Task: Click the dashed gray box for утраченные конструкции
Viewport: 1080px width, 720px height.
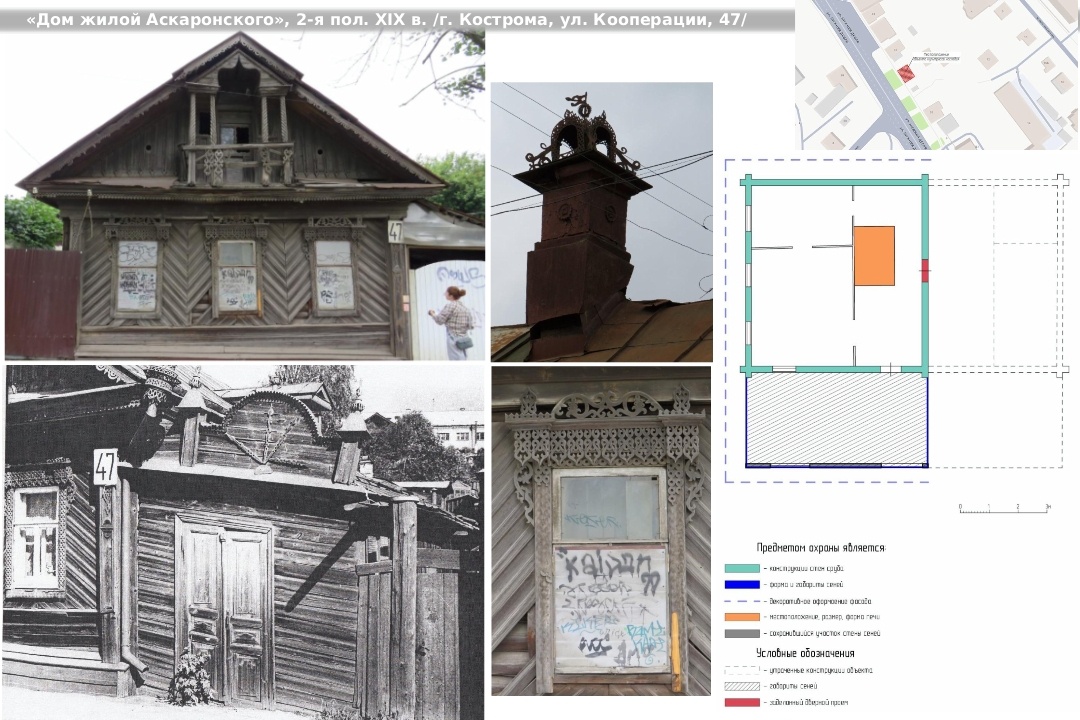Action: [x=742, y=670]
